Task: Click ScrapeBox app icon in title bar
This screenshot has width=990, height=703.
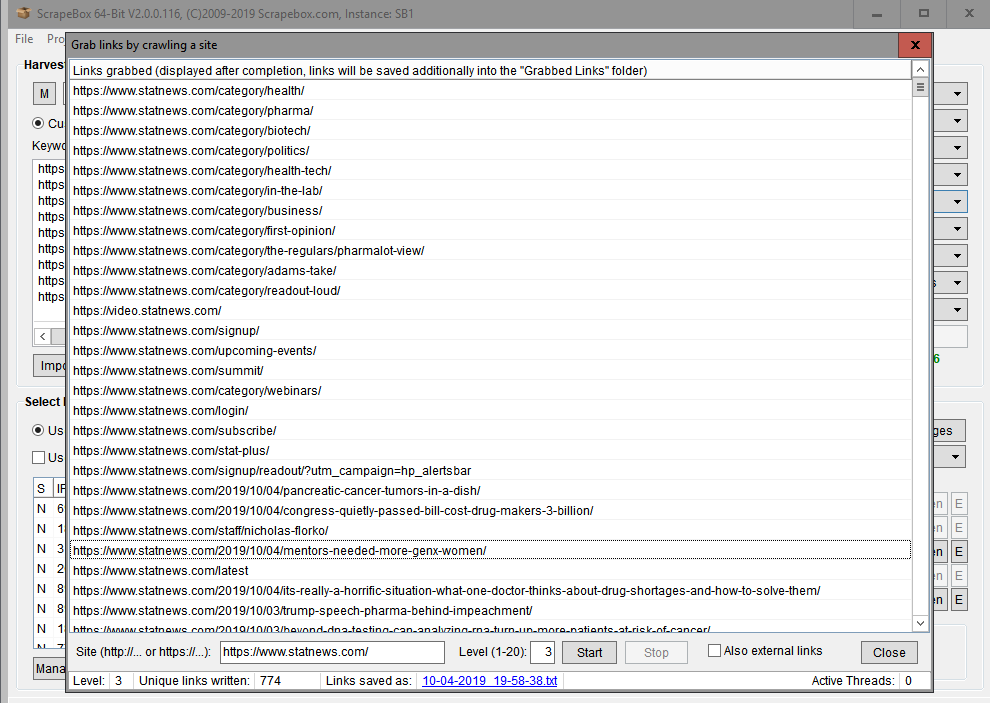Action: point(23,13)
